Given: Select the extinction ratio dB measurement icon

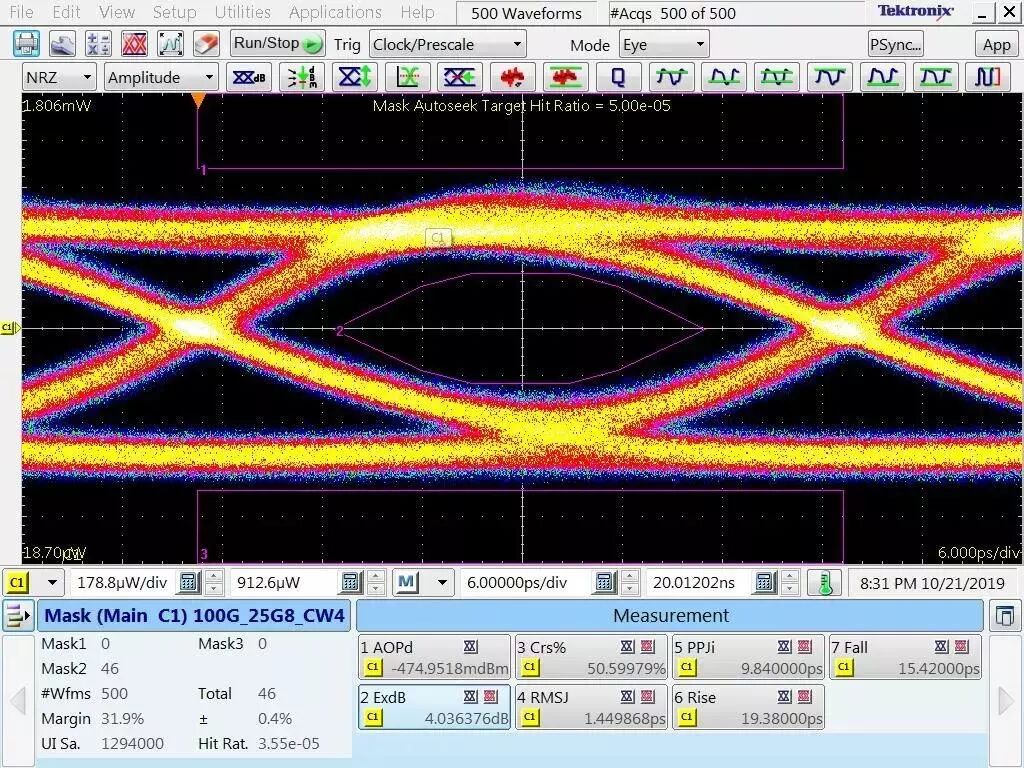Looking at the screenshot, I should click(249, 77).
